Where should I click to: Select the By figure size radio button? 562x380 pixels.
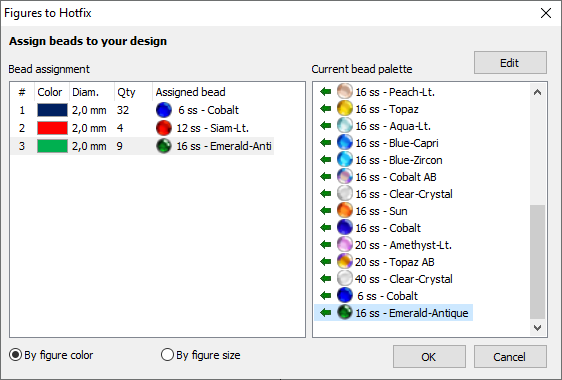click(167, 355)
